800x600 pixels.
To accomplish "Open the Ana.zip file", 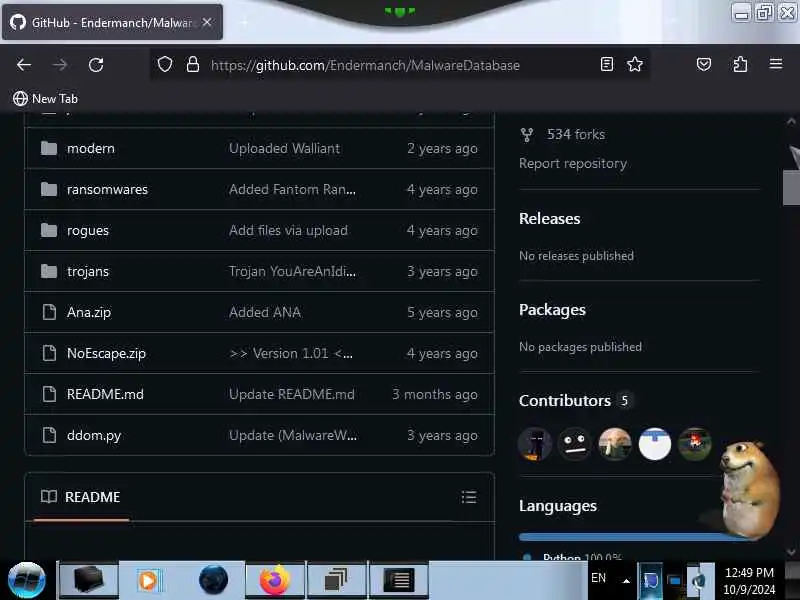I will click(x=89, y=312).
